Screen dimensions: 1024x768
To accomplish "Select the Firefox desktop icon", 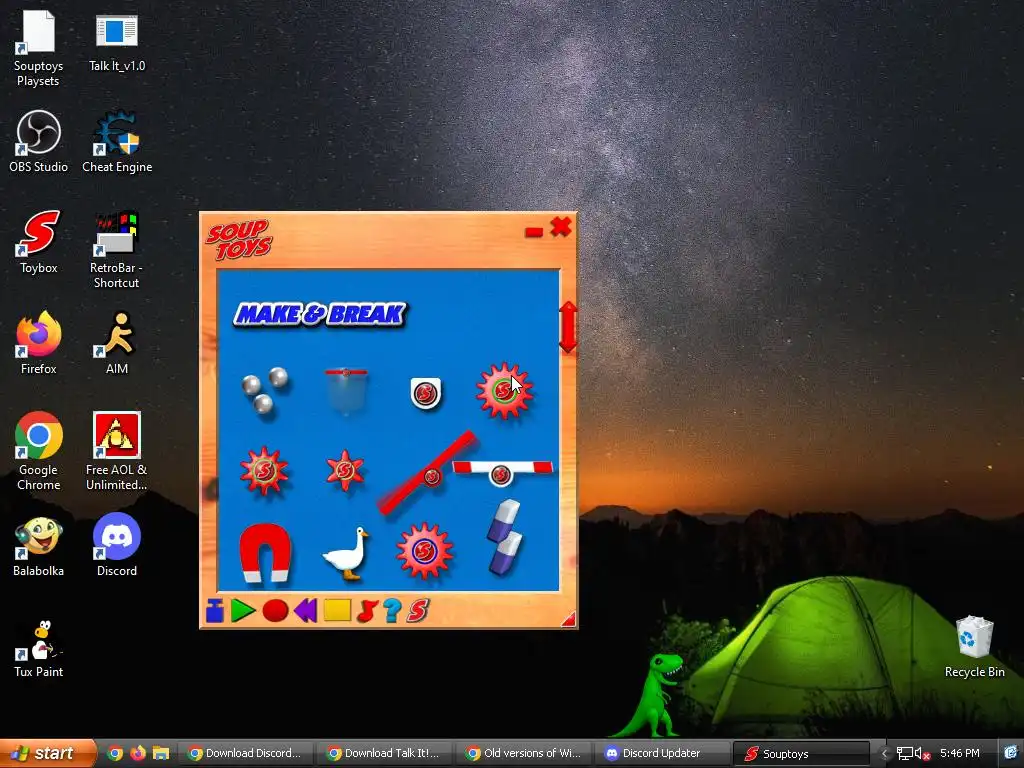I will point(39,343).
